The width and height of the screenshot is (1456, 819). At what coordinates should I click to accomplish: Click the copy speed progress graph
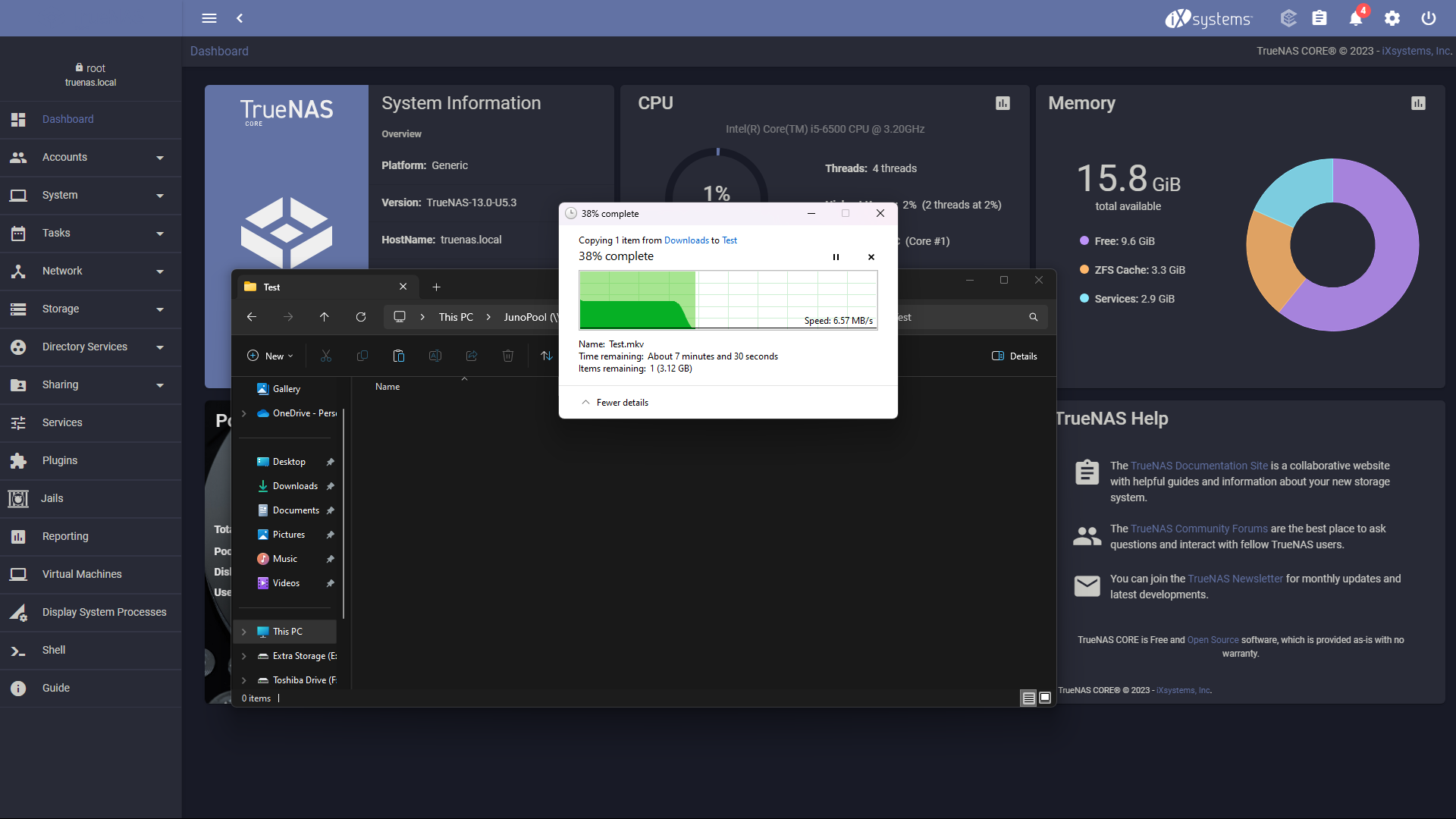click(728, 300)
